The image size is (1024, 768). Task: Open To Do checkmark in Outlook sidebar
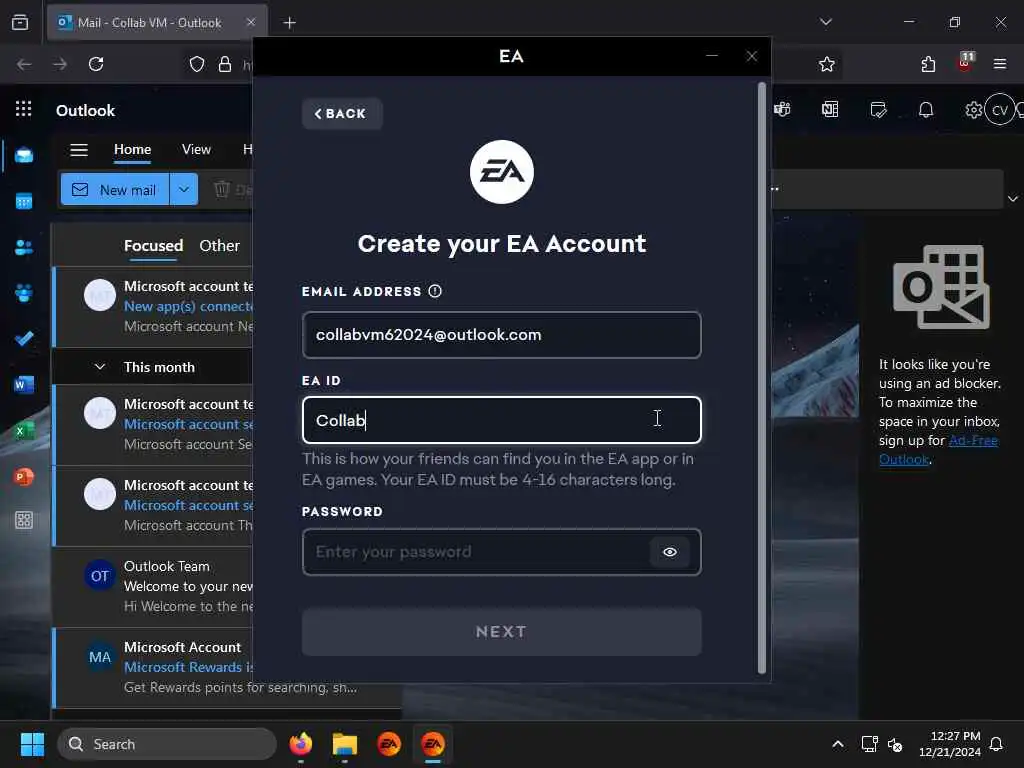(24, 338)
